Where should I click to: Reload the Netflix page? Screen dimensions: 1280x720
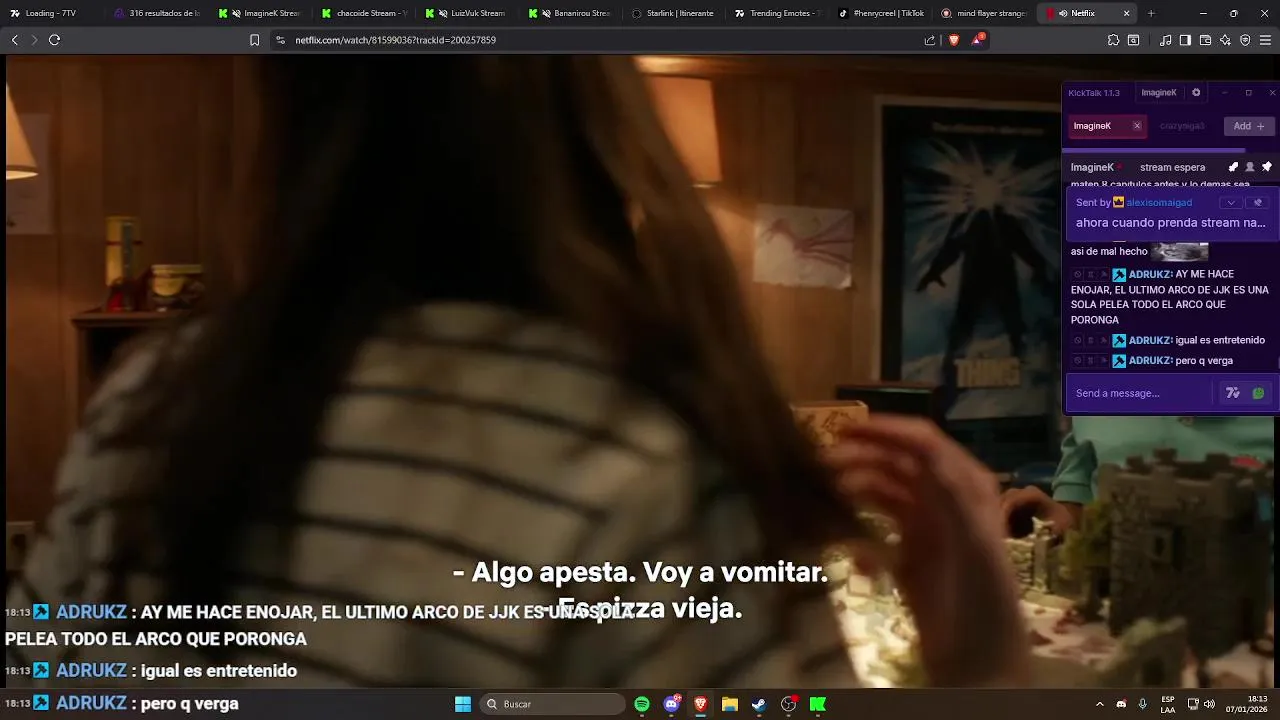54,40
